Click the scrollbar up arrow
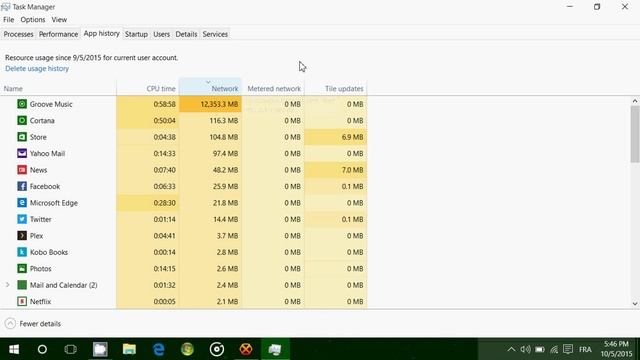The image size is (640, 360). click(x=635, y=101)
